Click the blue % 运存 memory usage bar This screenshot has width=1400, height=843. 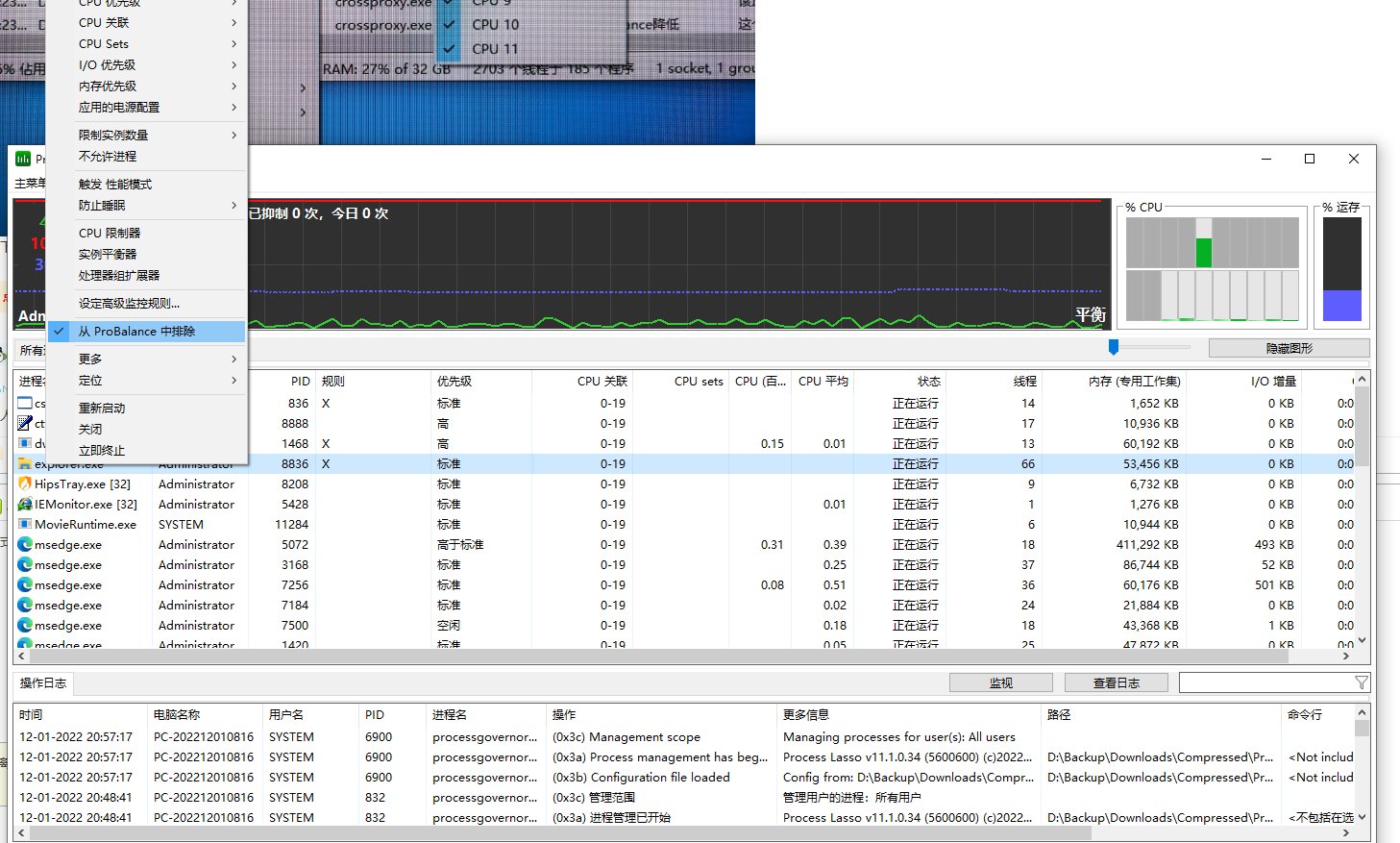(1341, 305)
